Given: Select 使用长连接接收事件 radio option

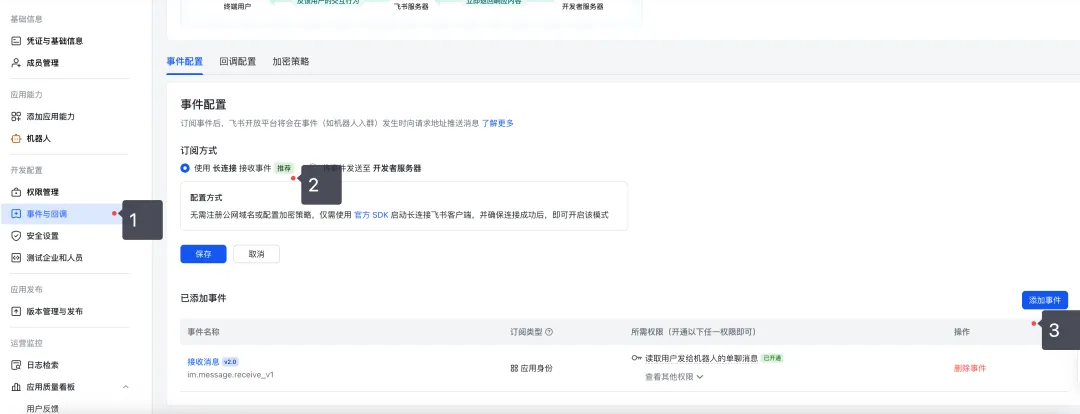Looking at the screenshot, I should click(x=185, y=168).
